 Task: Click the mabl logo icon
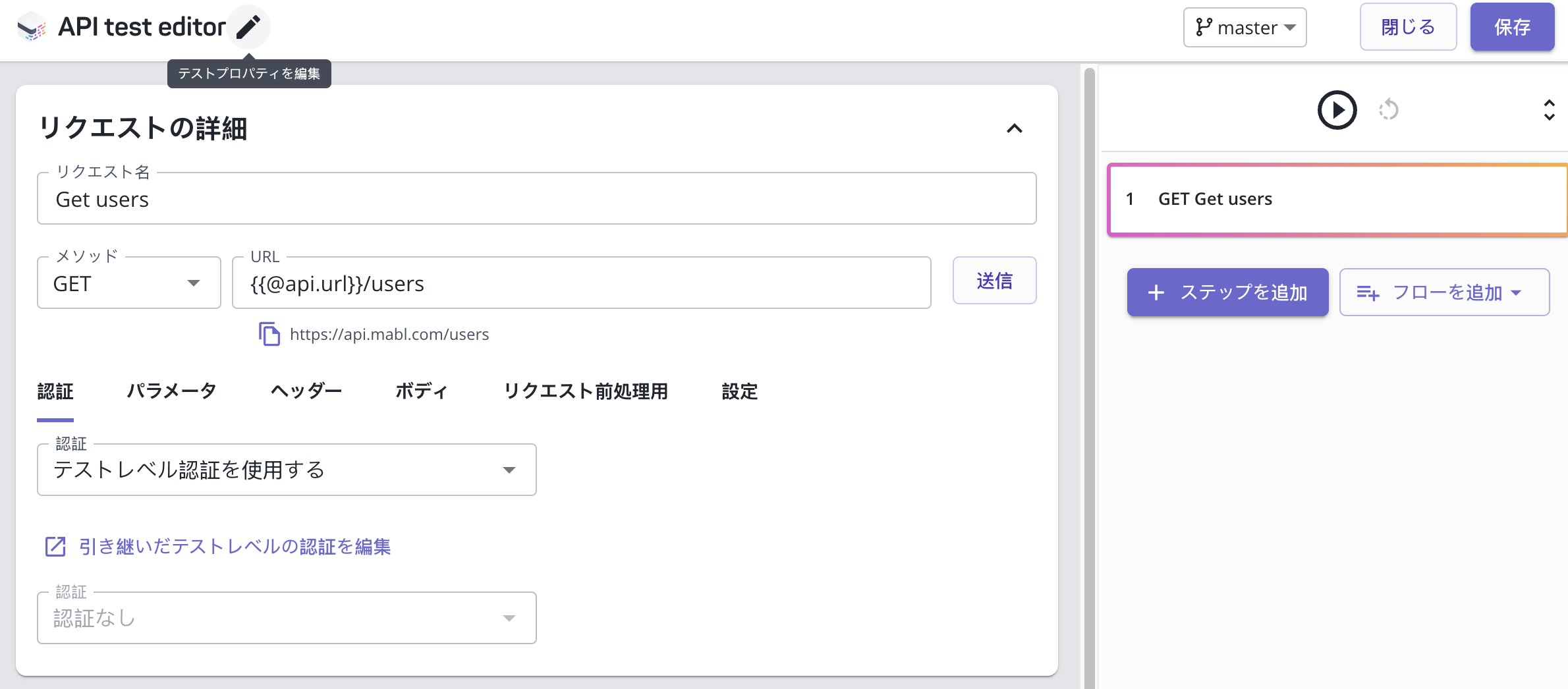(31, 27)
